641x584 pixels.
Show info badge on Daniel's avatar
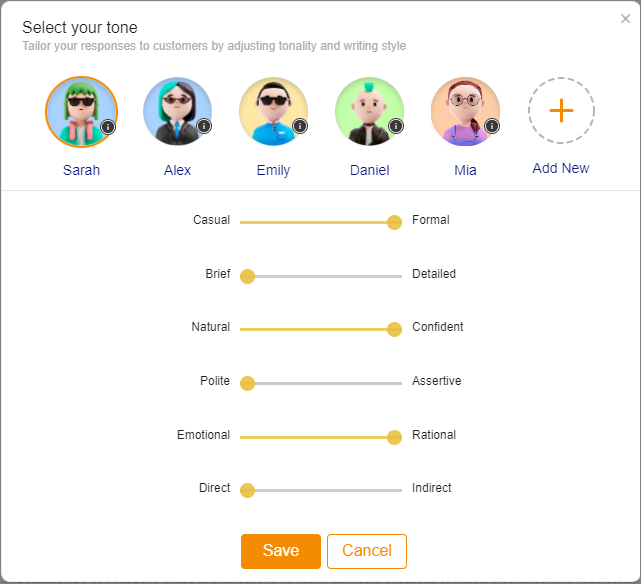pyautogui.click(x=396, y=126)
